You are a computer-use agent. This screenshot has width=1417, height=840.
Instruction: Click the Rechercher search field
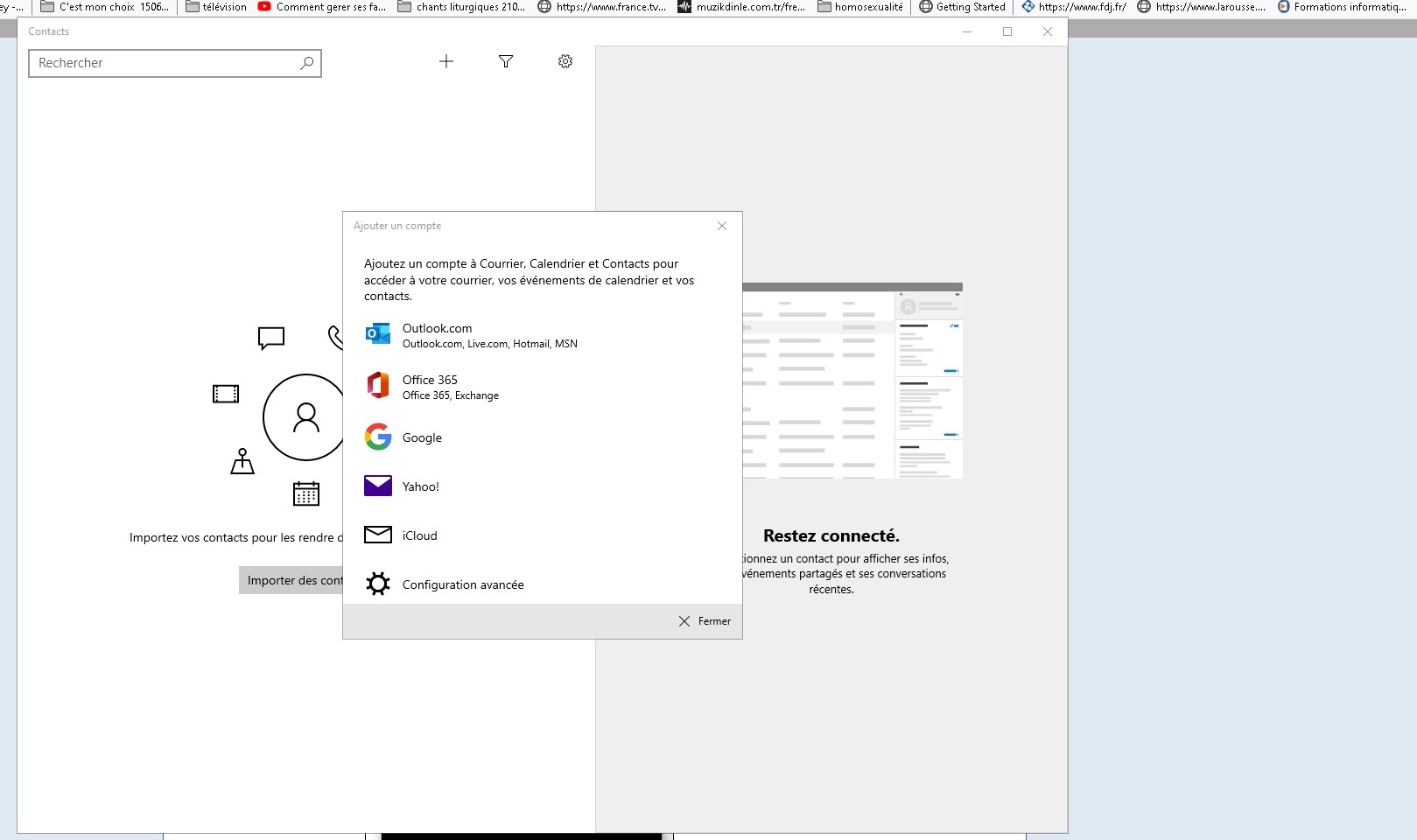click(175, 63)
